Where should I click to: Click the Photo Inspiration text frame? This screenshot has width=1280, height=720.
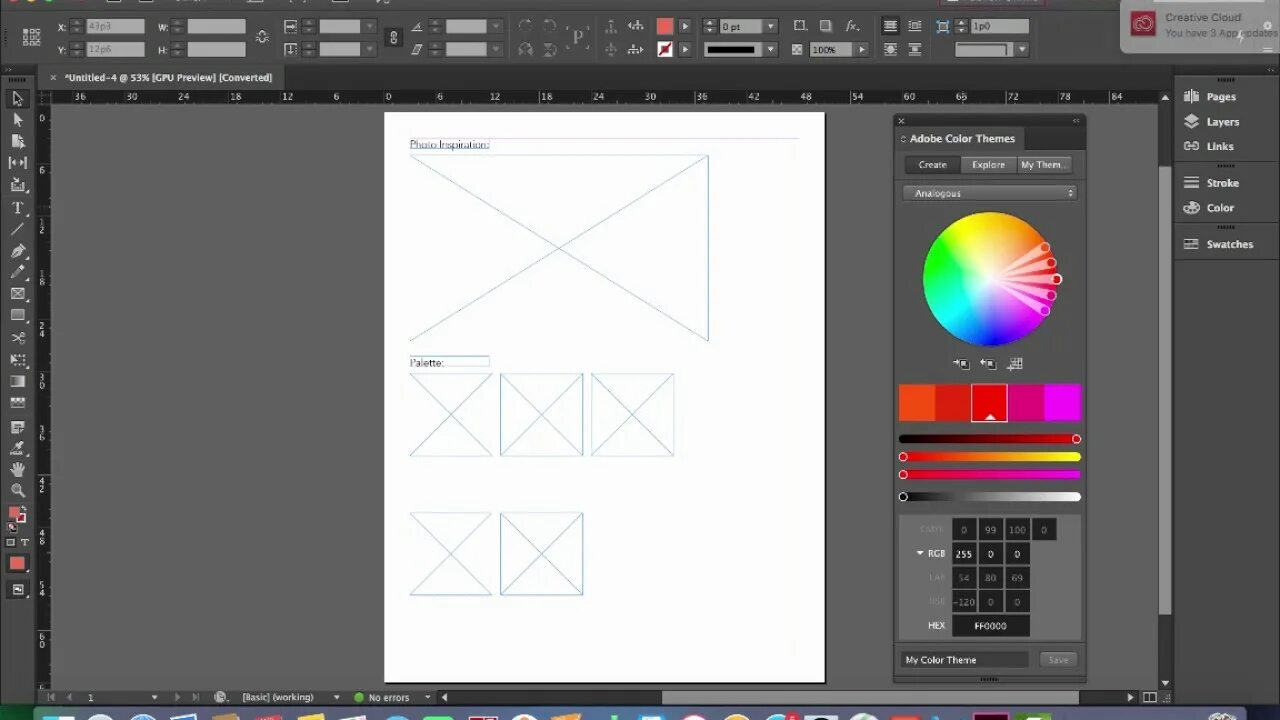pos(449,145)
